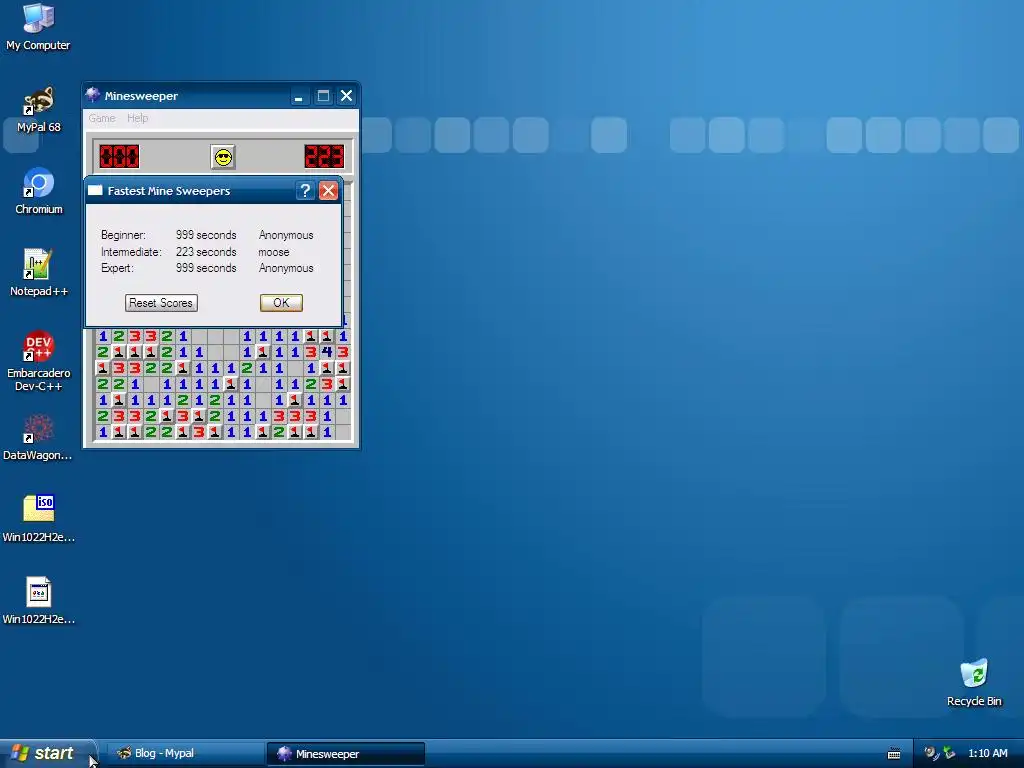Open the Windows start menu
The image size is (1024, 768).
point(48,754)
